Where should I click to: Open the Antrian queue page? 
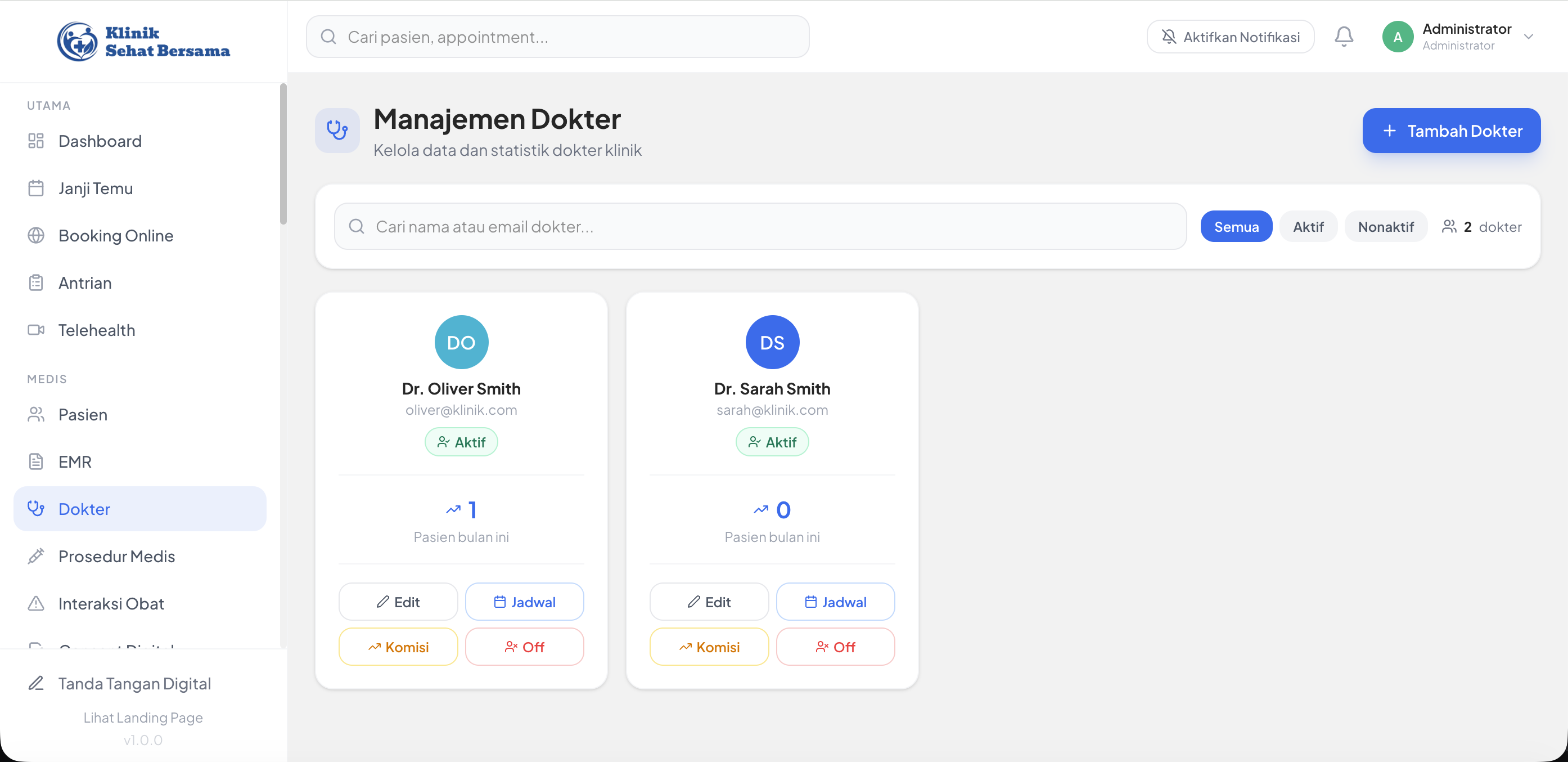[84, 283]
